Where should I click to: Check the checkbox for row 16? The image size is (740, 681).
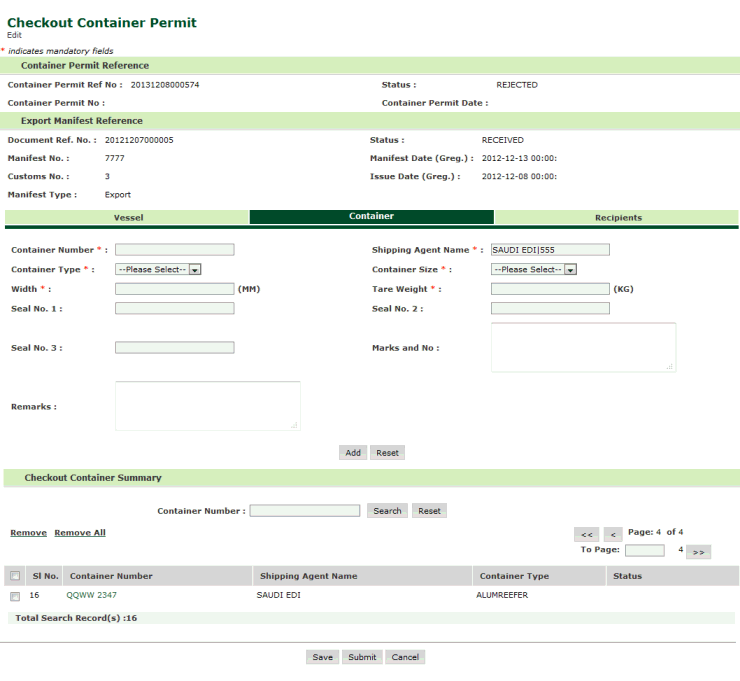click(15, 596)
